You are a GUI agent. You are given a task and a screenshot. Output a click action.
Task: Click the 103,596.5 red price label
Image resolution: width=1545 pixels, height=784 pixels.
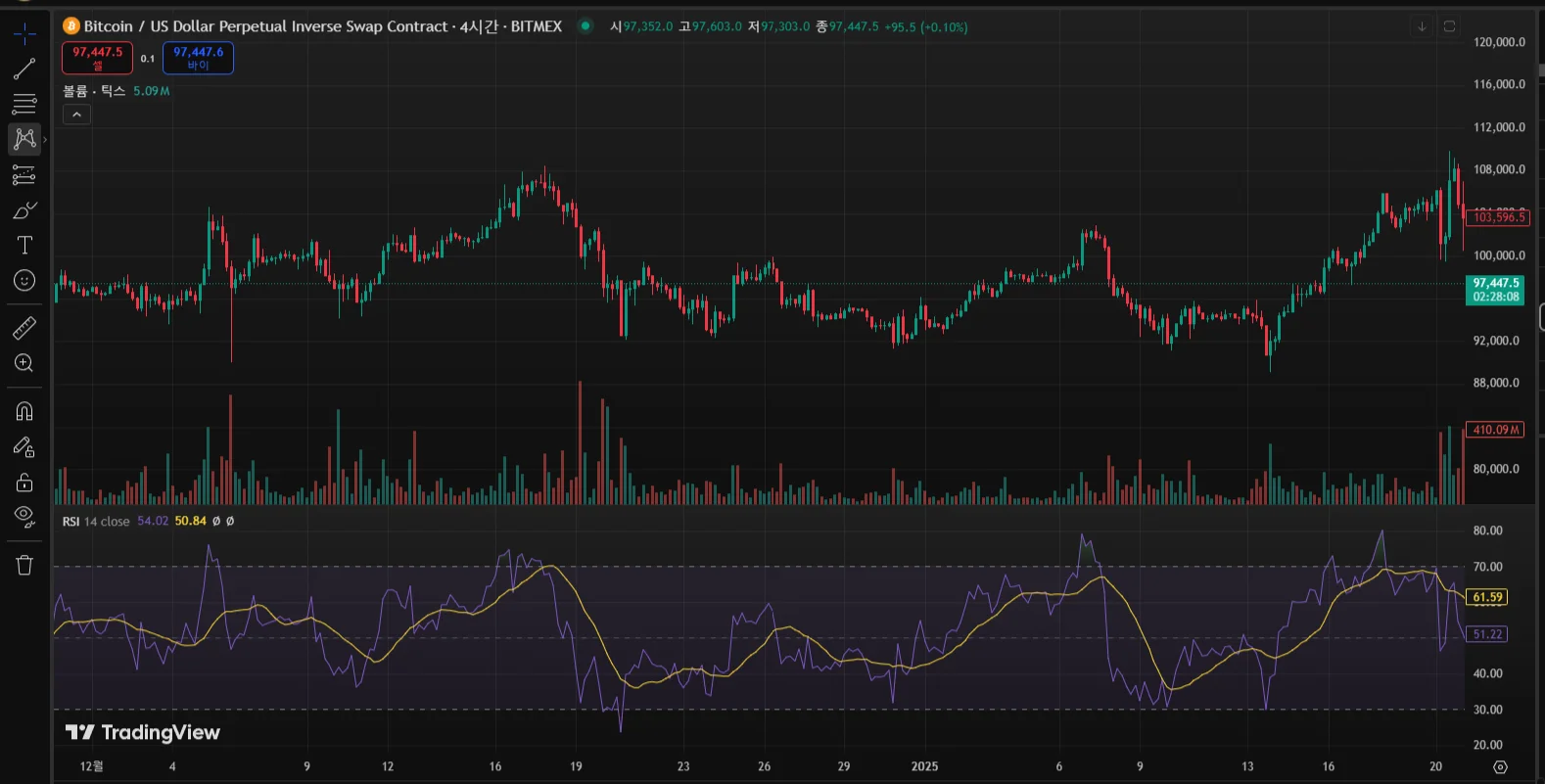click(x=1498, y=216)
